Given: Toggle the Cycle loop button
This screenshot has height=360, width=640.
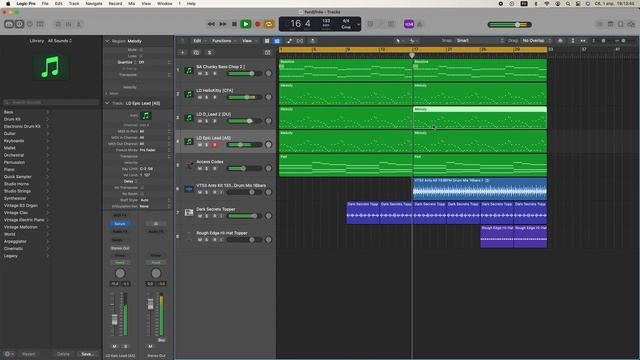Looking at the screenshot, I should point(269,24).
